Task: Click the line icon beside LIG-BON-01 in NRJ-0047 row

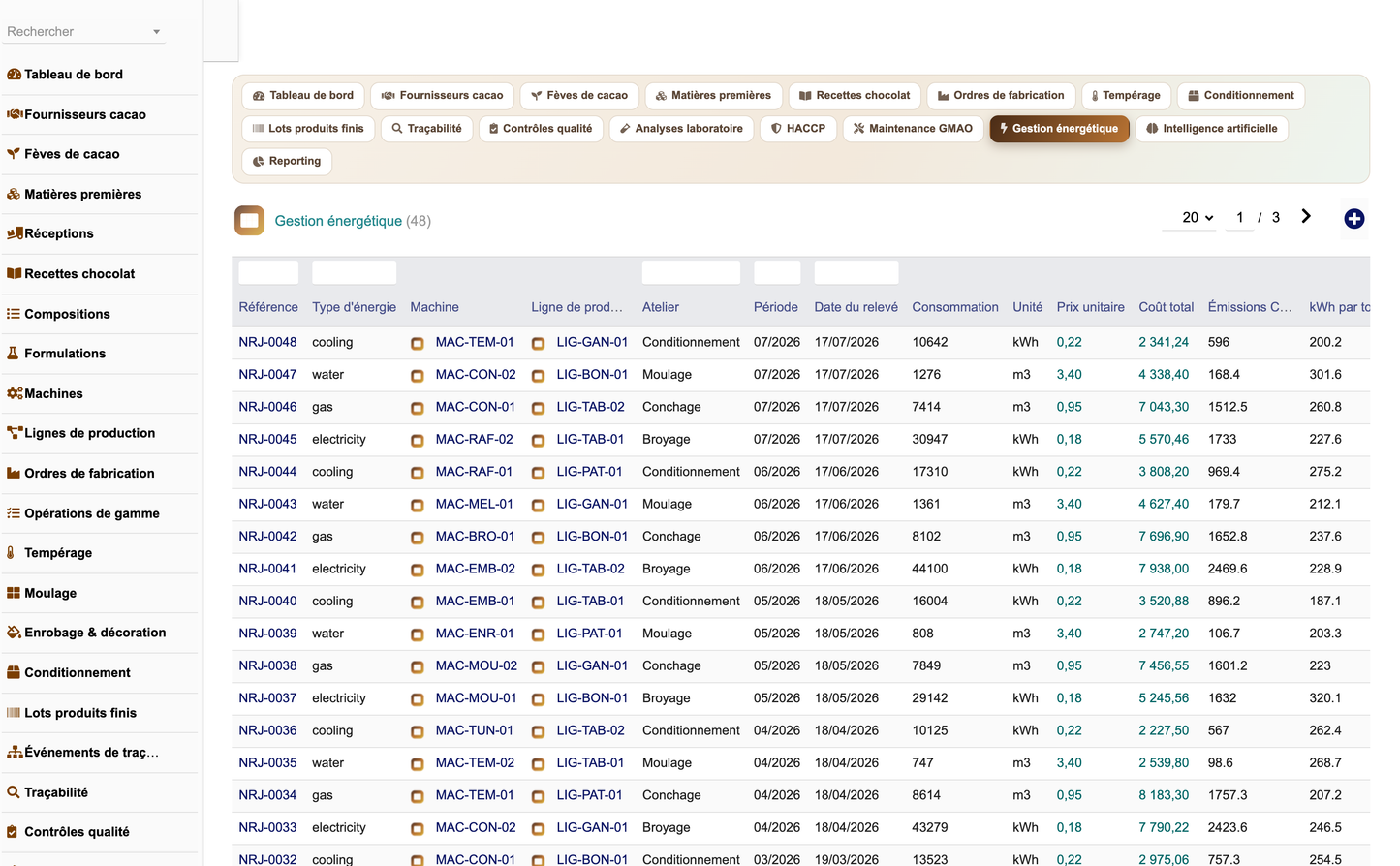Action: (539, 376)
